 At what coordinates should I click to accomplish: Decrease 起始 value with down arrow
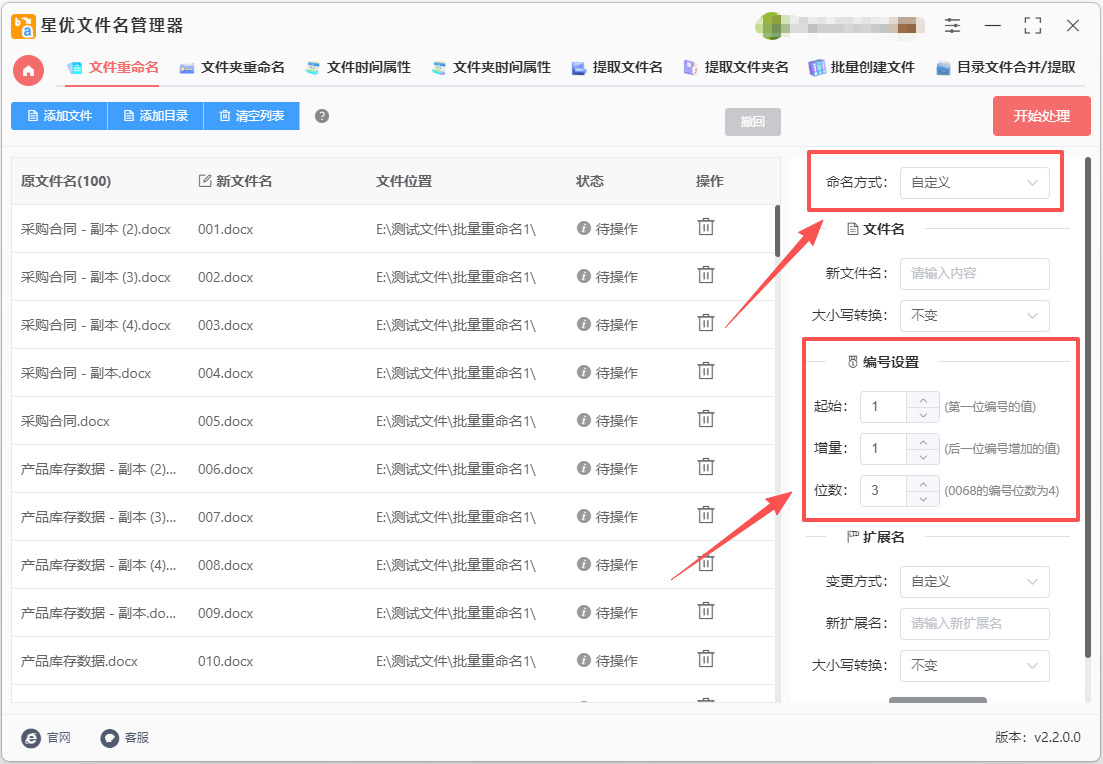pos(923,415)
